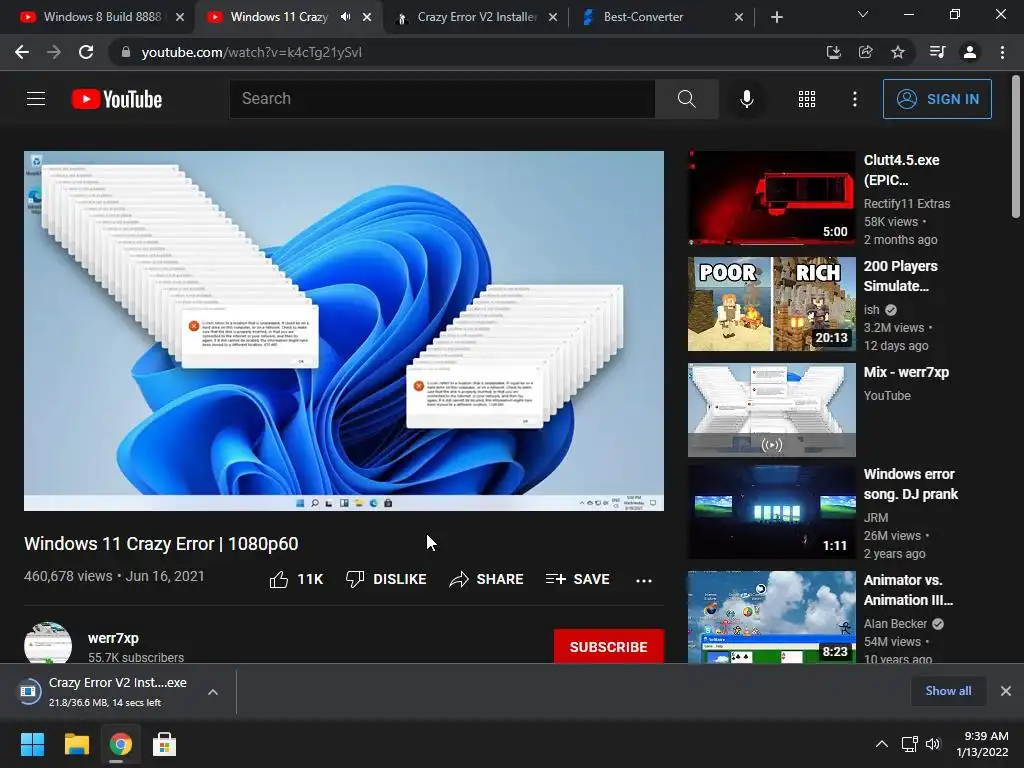Viewport: 1024px width, 768px height.
Task: Click the address bar URL
Action: pyautogui.click(x=251, y=52)
